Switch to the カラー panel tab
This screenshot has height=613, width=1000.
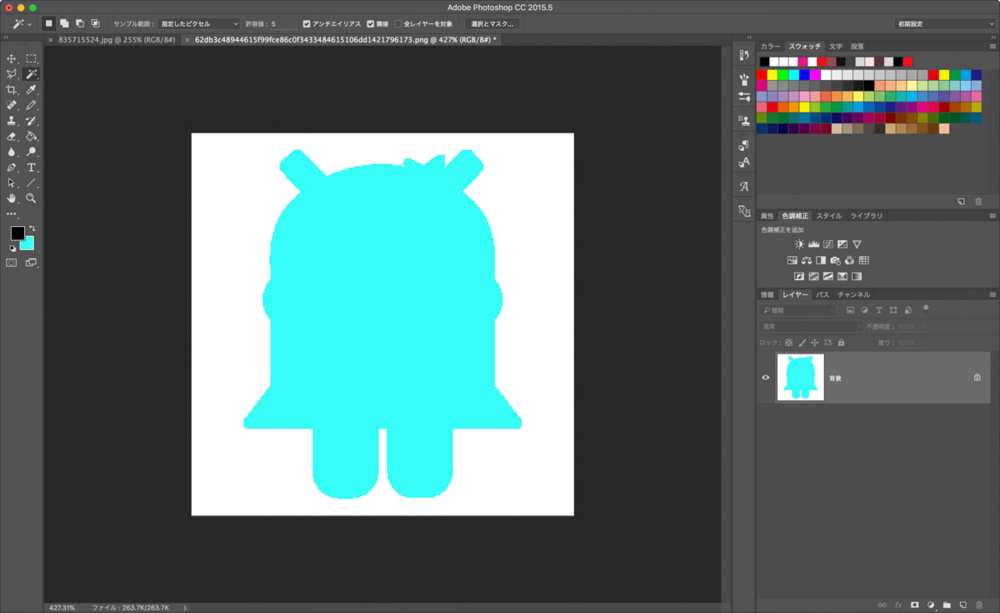pos(770,47)
